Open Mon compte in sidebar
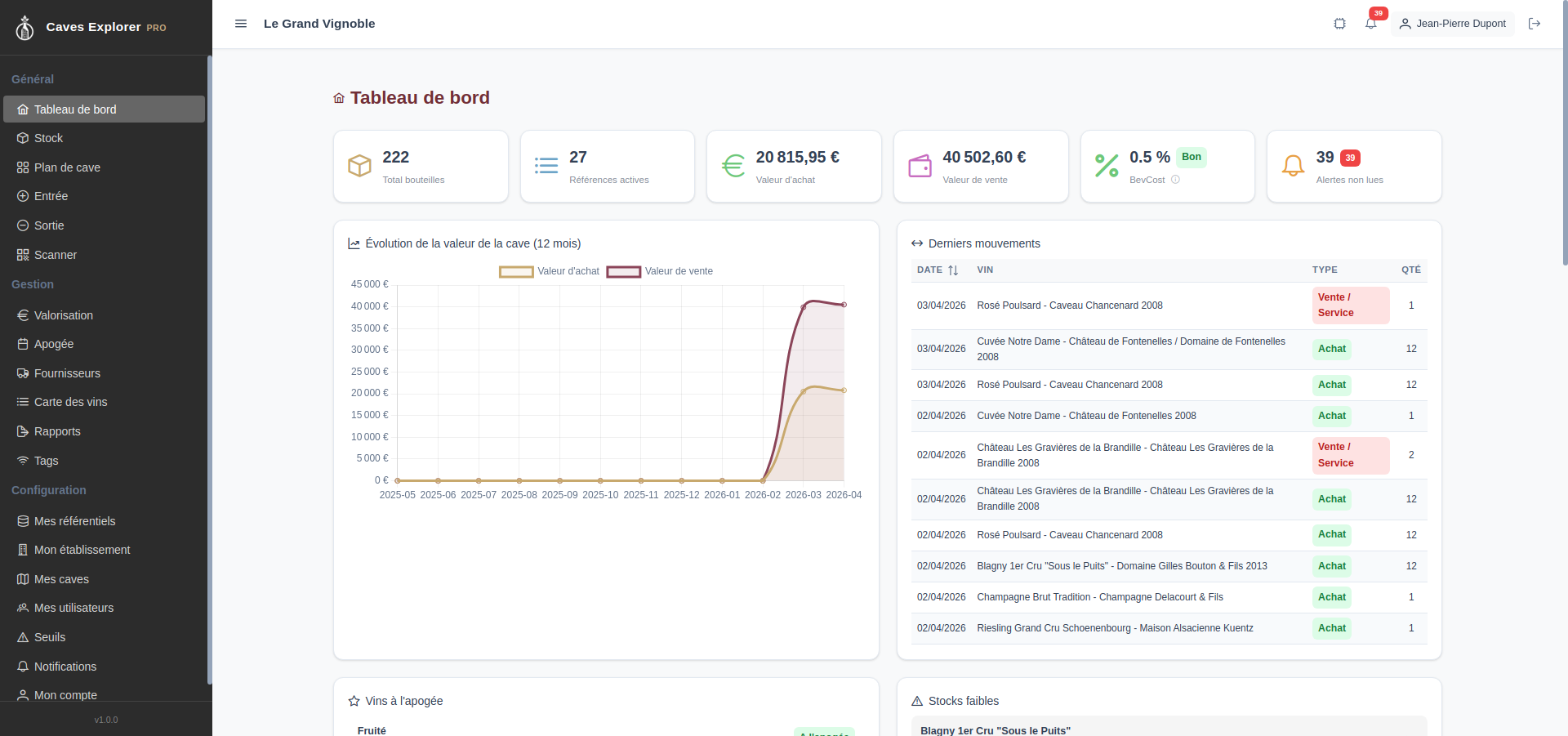 pyautogui.click(x=104, y=695)
